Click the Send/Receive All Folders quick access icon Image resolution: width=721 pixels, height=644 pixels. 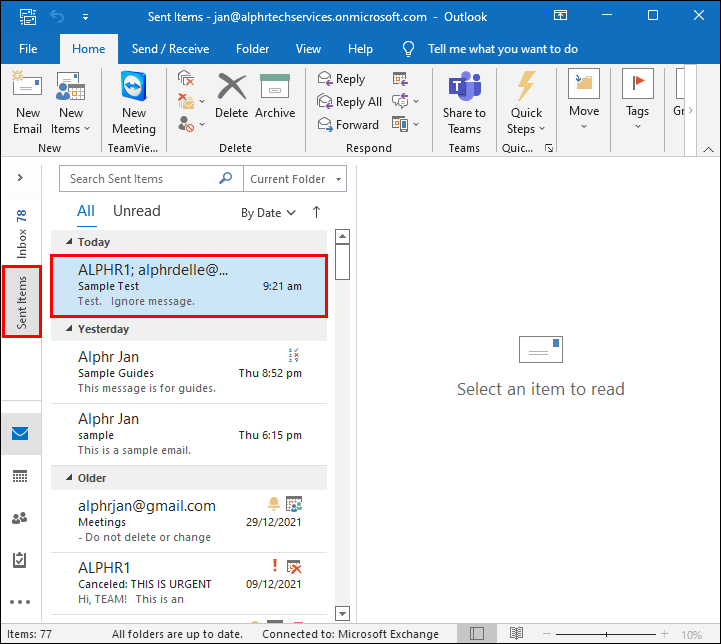(28, 17)
